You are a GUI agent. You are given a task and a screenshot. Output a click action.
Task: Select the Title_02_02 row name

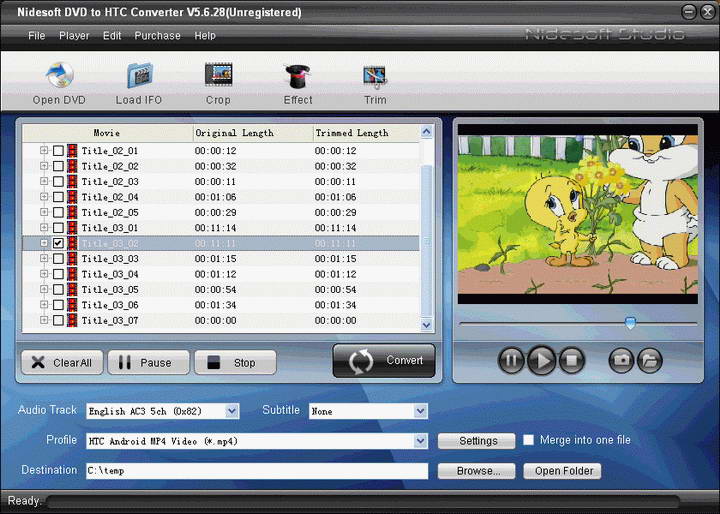pyautogui.click(x=110, y=166)
